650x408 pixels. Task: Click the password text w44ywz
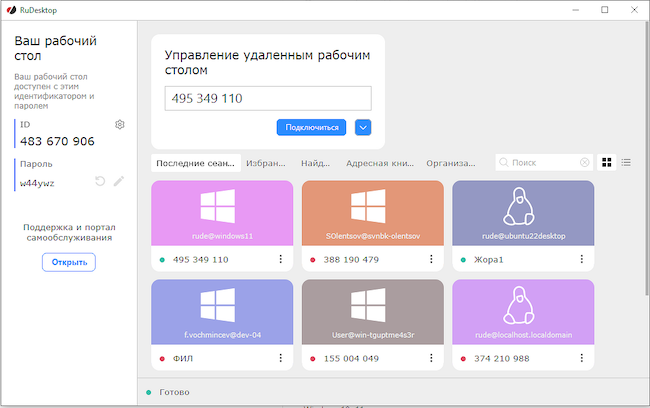(37, 183)
